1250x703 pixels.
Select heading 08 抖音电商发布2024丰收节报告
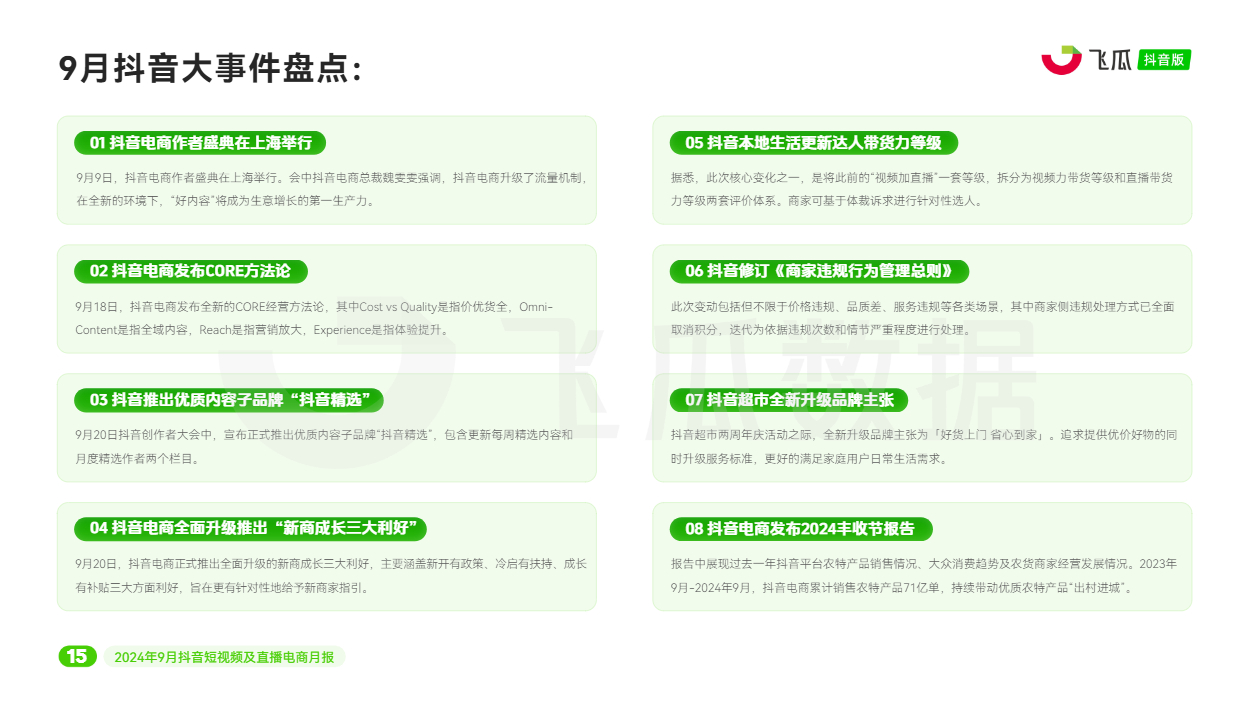[800, 528]
